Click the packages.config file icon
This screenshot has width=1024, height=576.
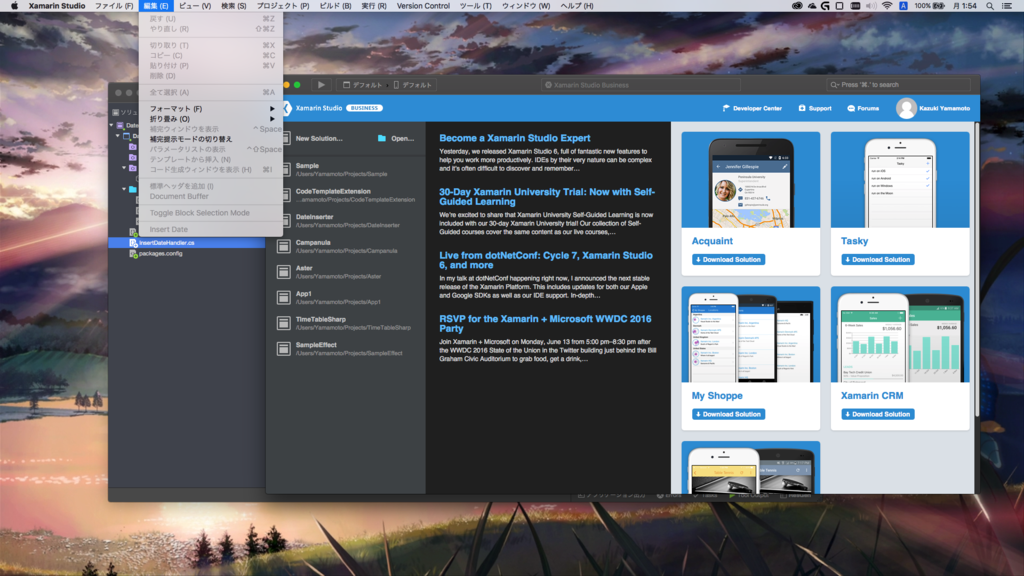pyautogui.click(x=133, y=253)
